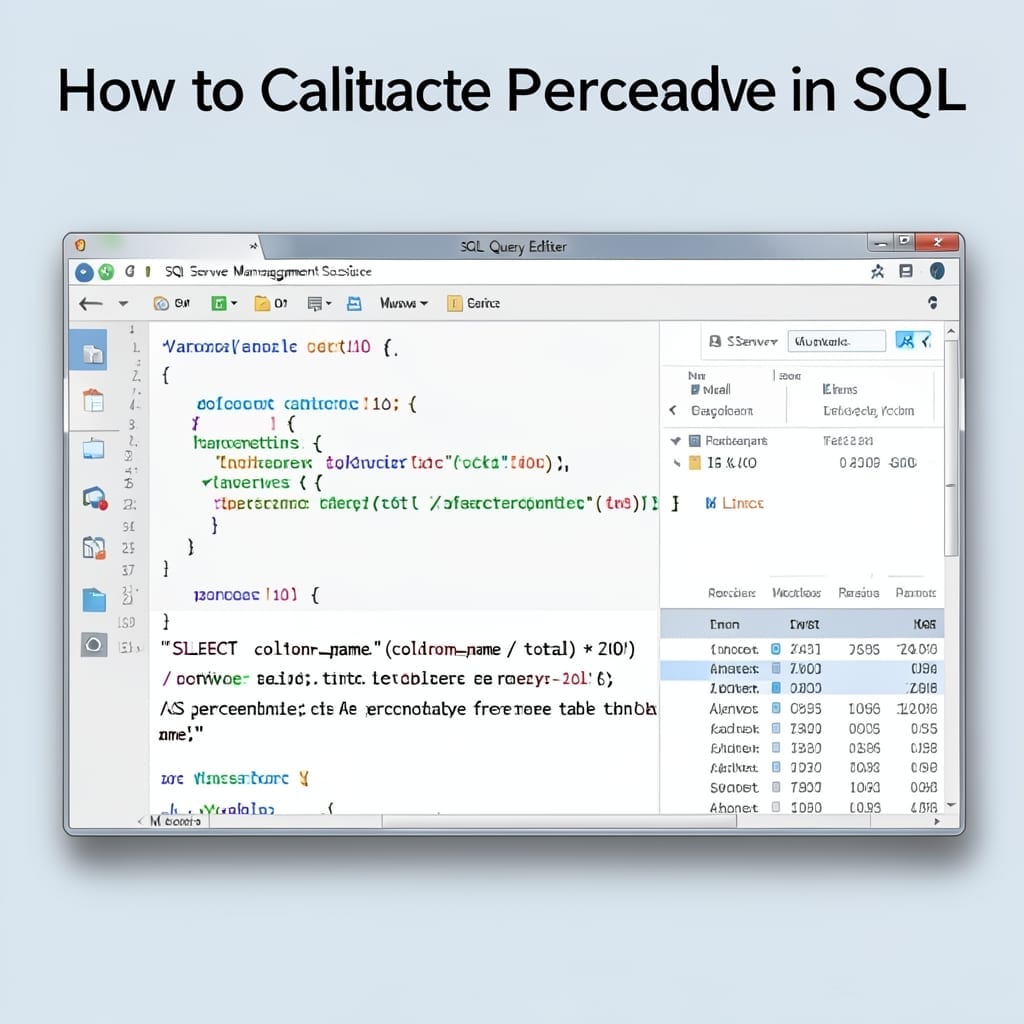Open the monitor icon in the left sidebar
The image size is (1024, 1024).
(93, 449)
